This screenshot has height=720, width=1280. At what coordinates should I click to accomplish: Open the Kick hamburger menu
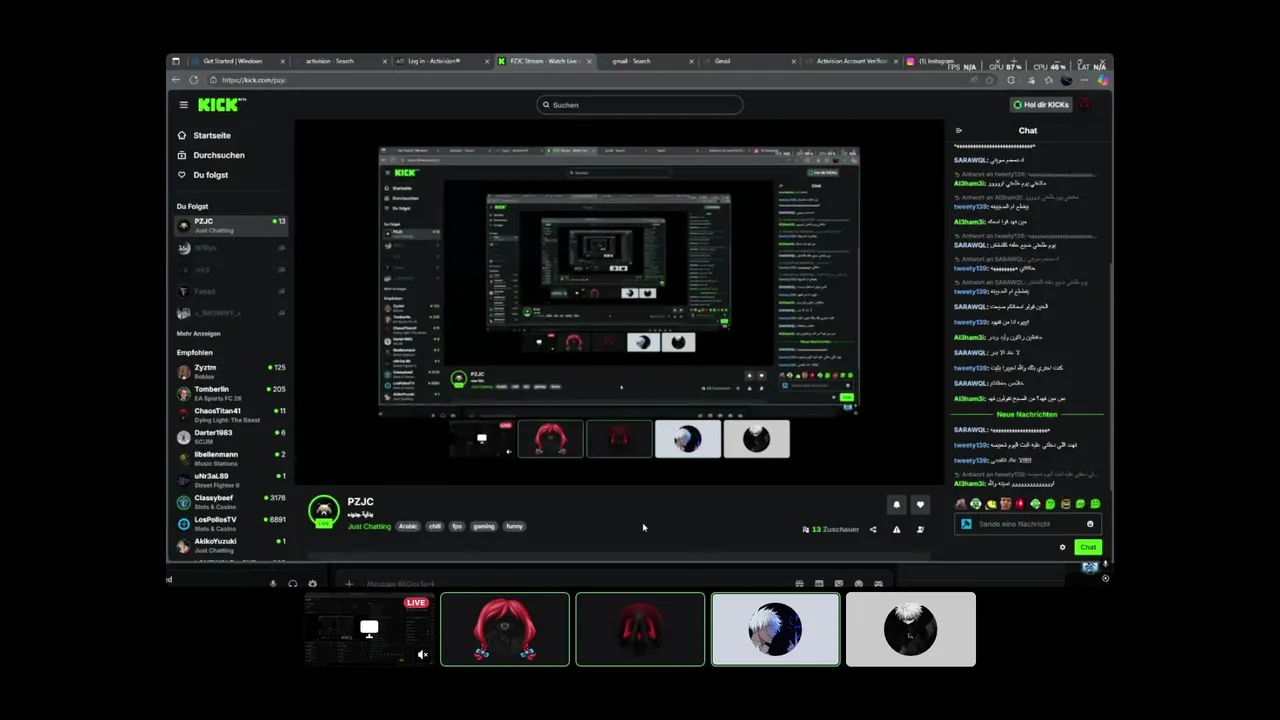(183, 105)
